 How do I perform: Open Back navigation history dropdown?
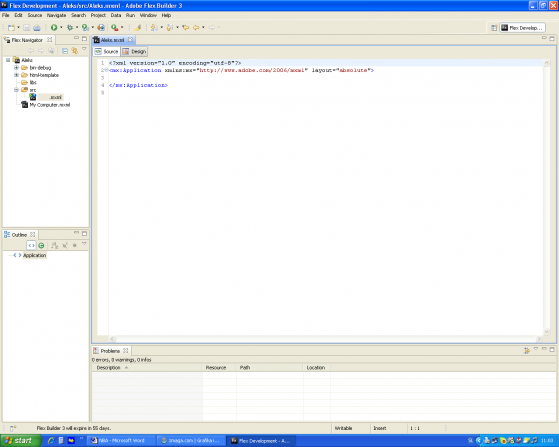point(203,27)
